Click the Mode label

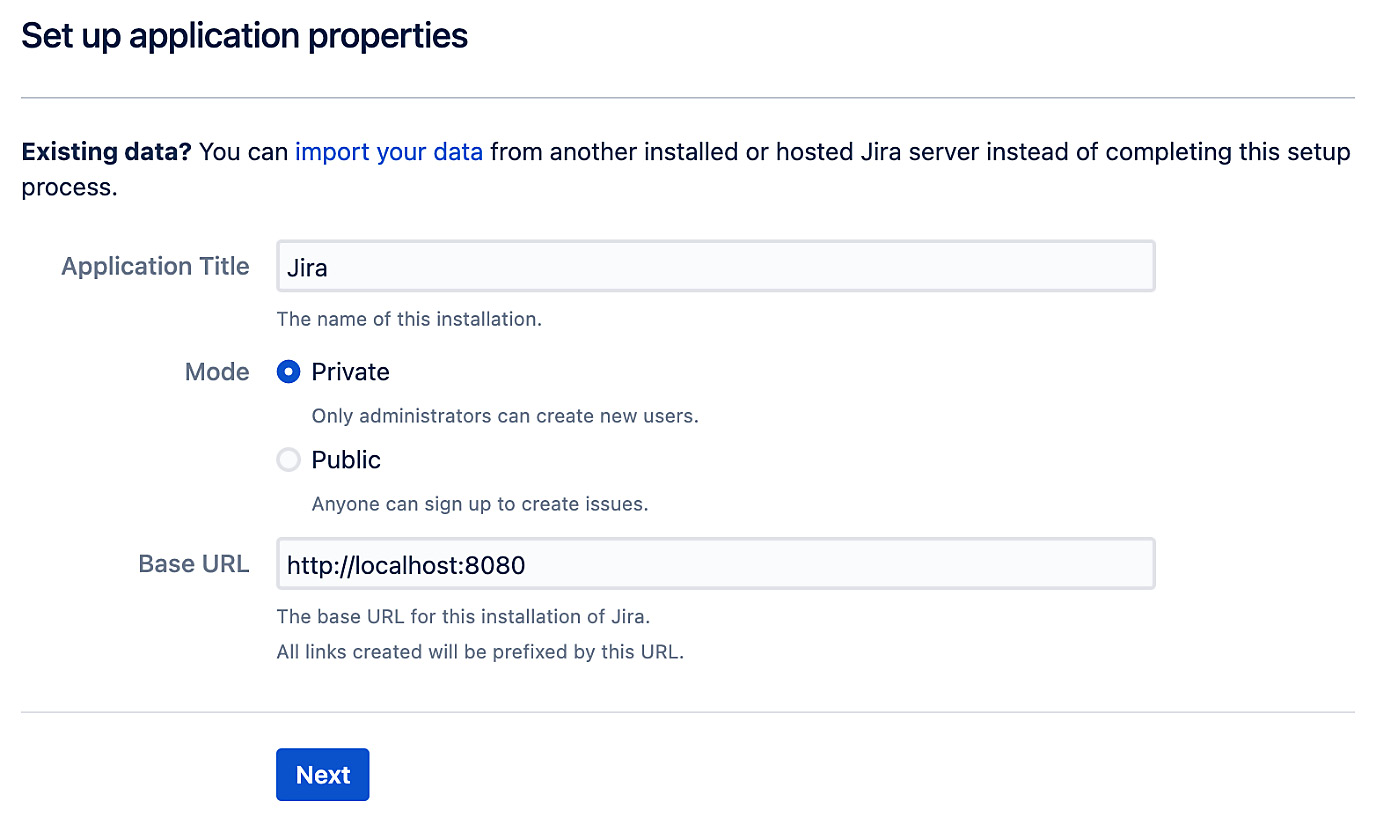coord(217,371)
